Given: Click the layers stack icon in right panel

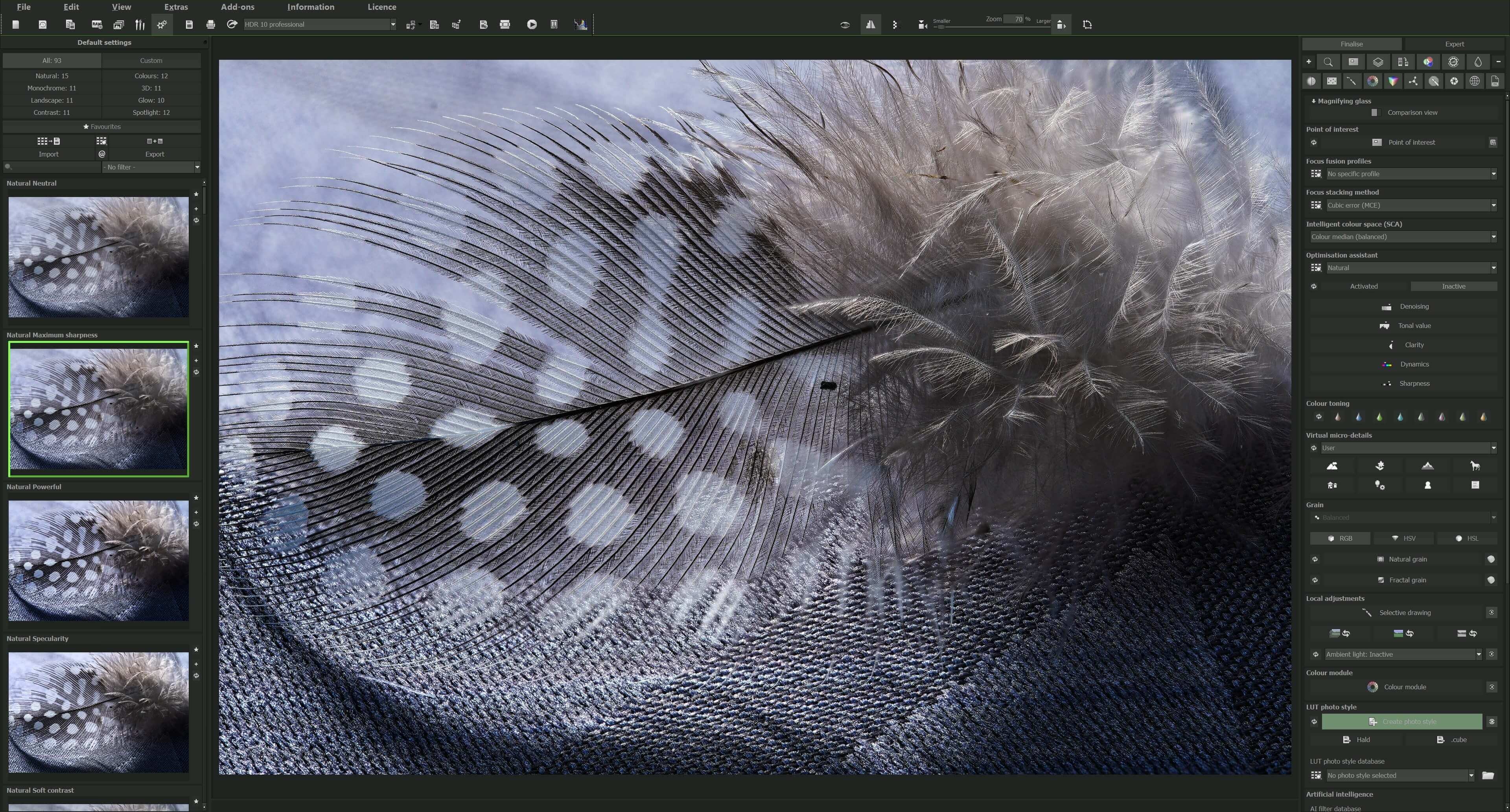Looking at the screenshot, I should 1377,62.
